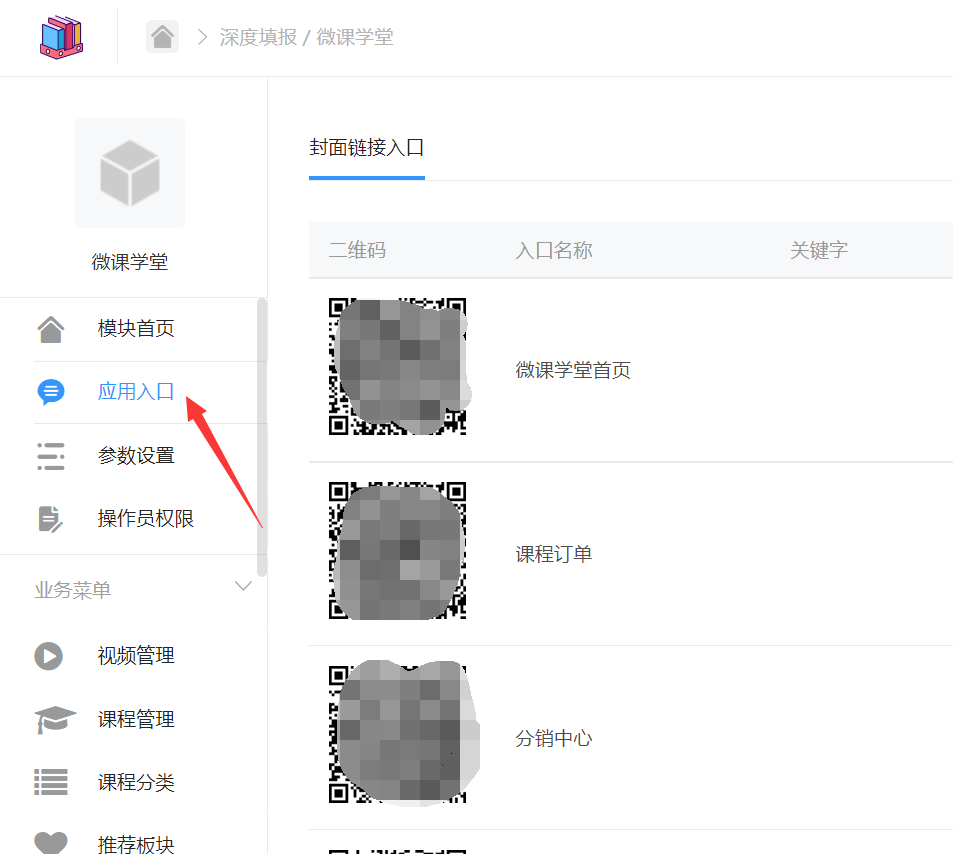Click the play icon beside 视频管理
Viewport: 953px width, 854px height.
point(49,656)
